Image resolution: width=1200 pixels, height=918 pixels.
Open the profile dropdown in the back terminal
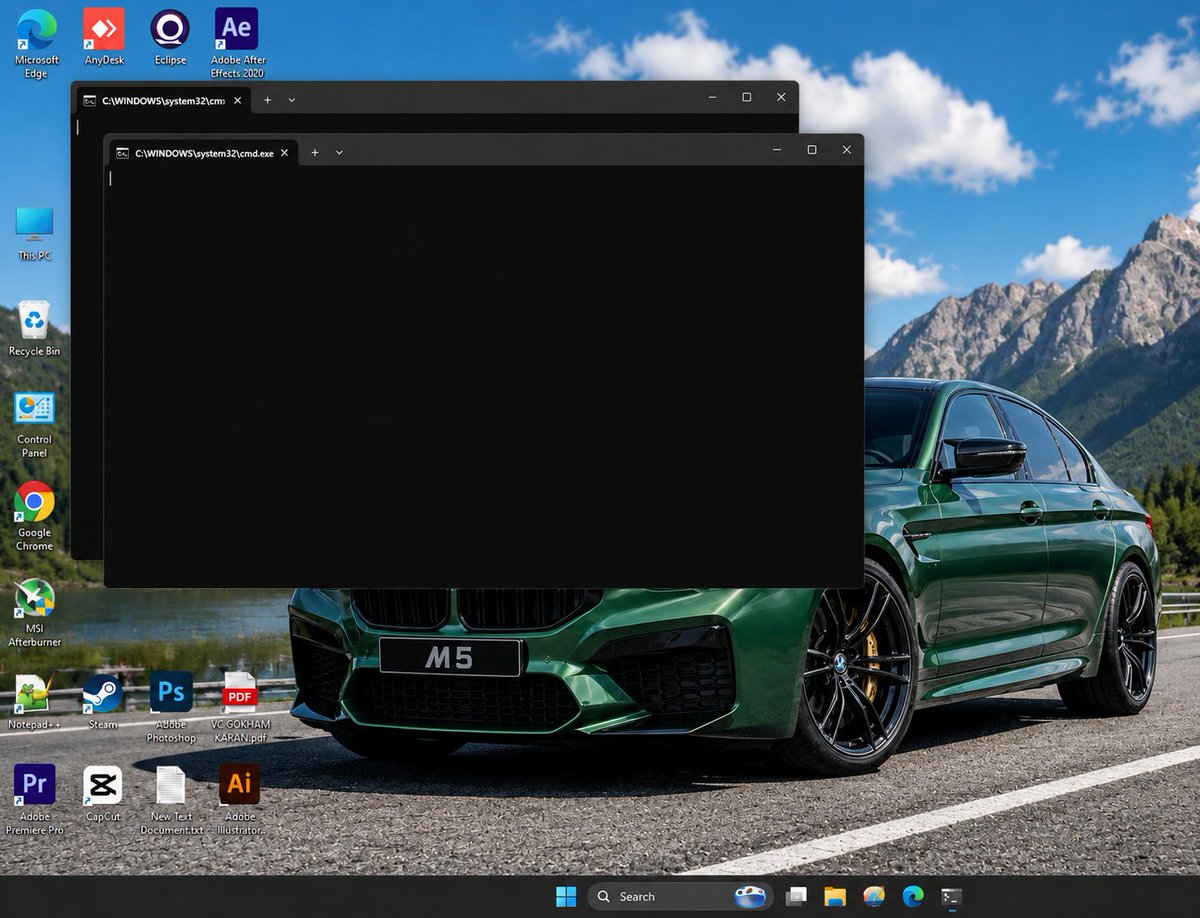coord(291,100)
